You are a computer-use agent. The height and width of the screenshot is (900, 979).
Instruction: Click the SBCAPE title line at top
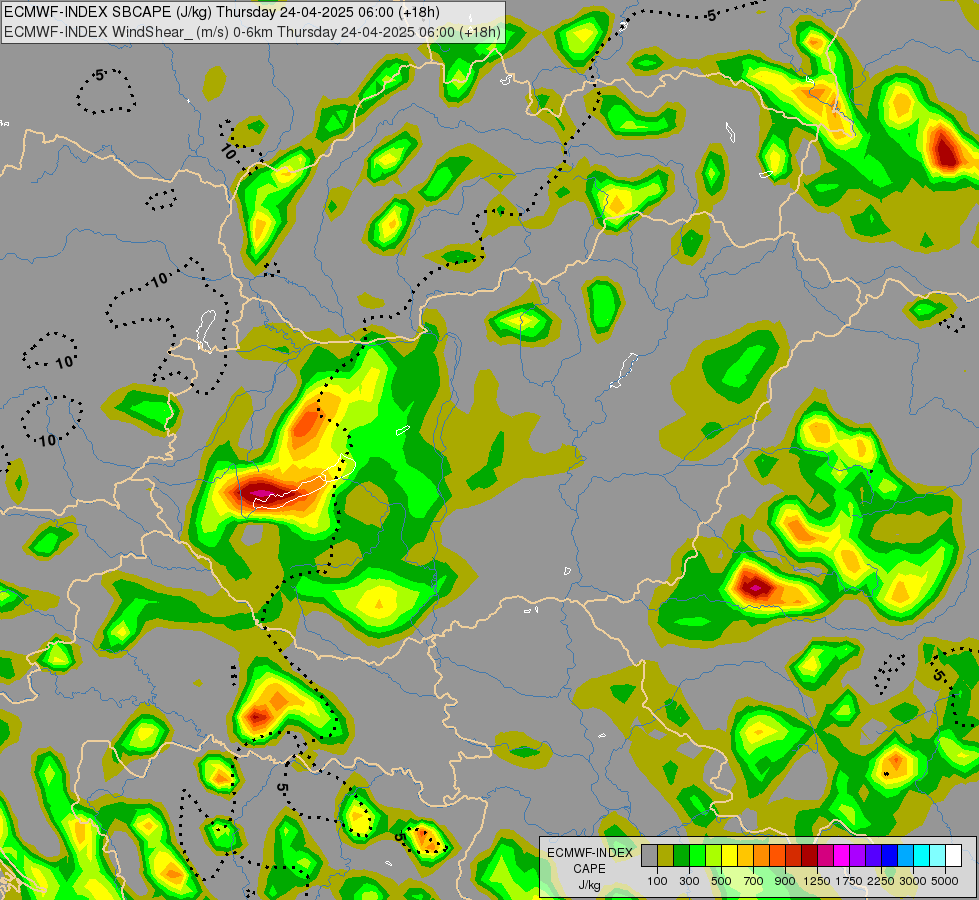pyautogui.click(x=222, y=12)
